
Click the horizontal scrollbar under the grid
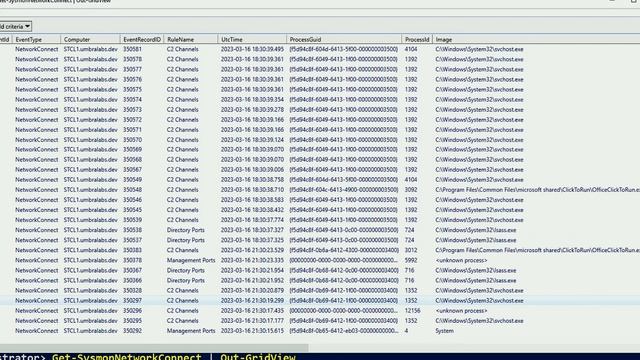[154, 348]
